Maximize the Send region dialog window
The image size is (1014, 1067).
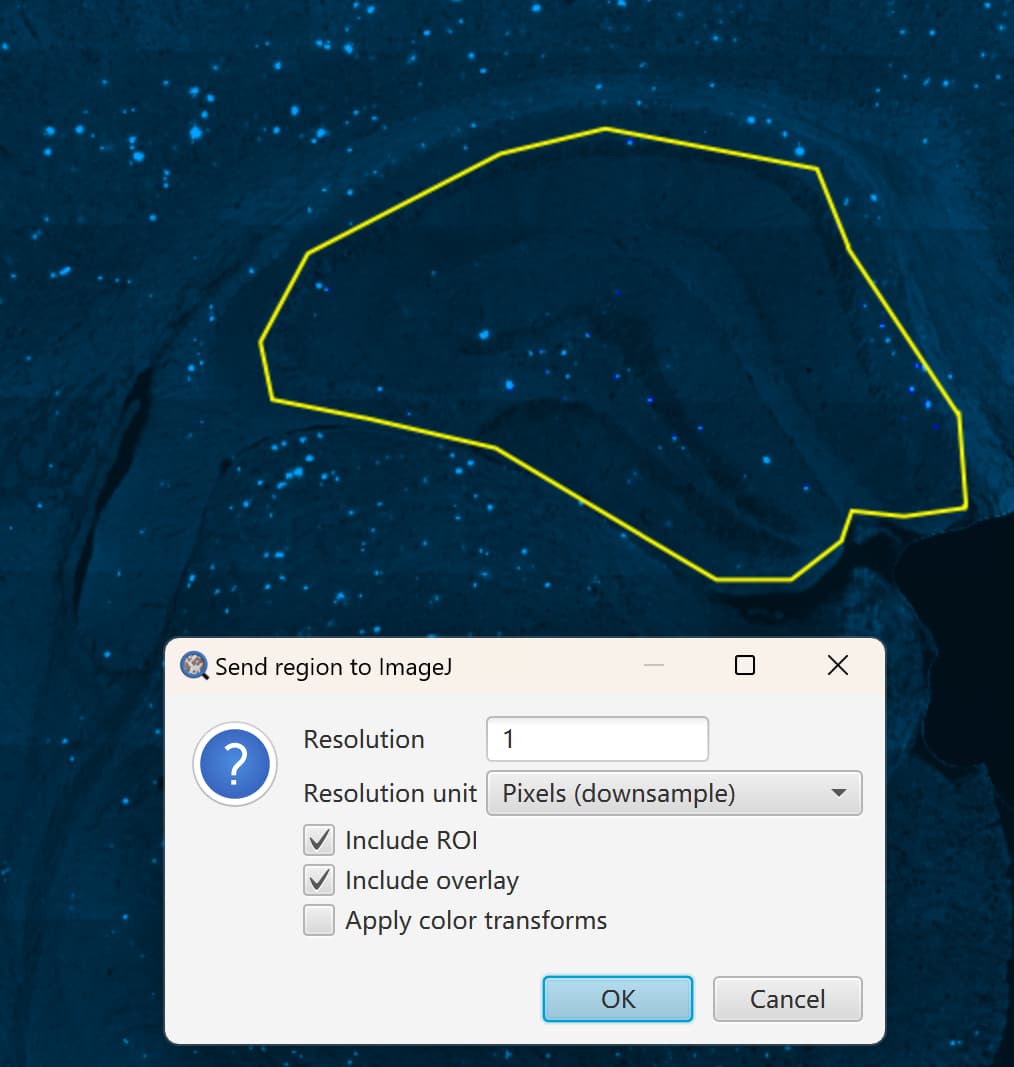pyautogui.click(x=744, y=664)
